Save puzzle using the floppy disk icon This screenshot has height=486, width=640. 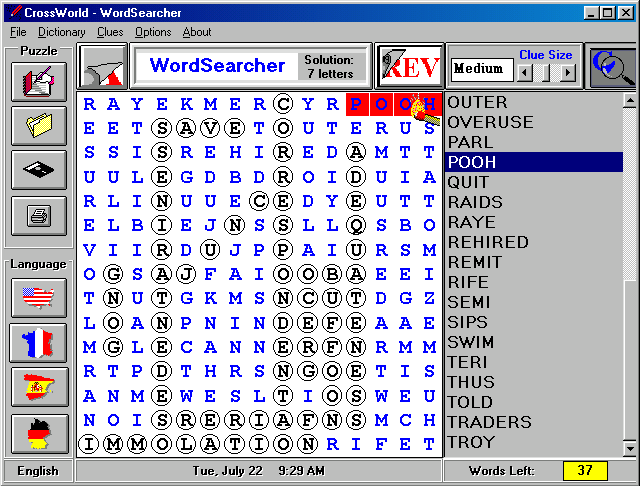click(39, 170)
